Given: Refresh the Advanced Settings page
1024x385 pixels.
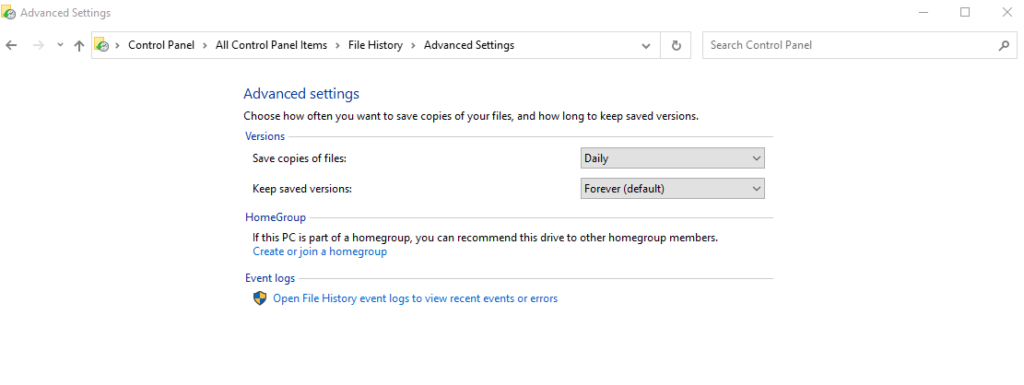Looking at the screenshot, I should (676, 46).
